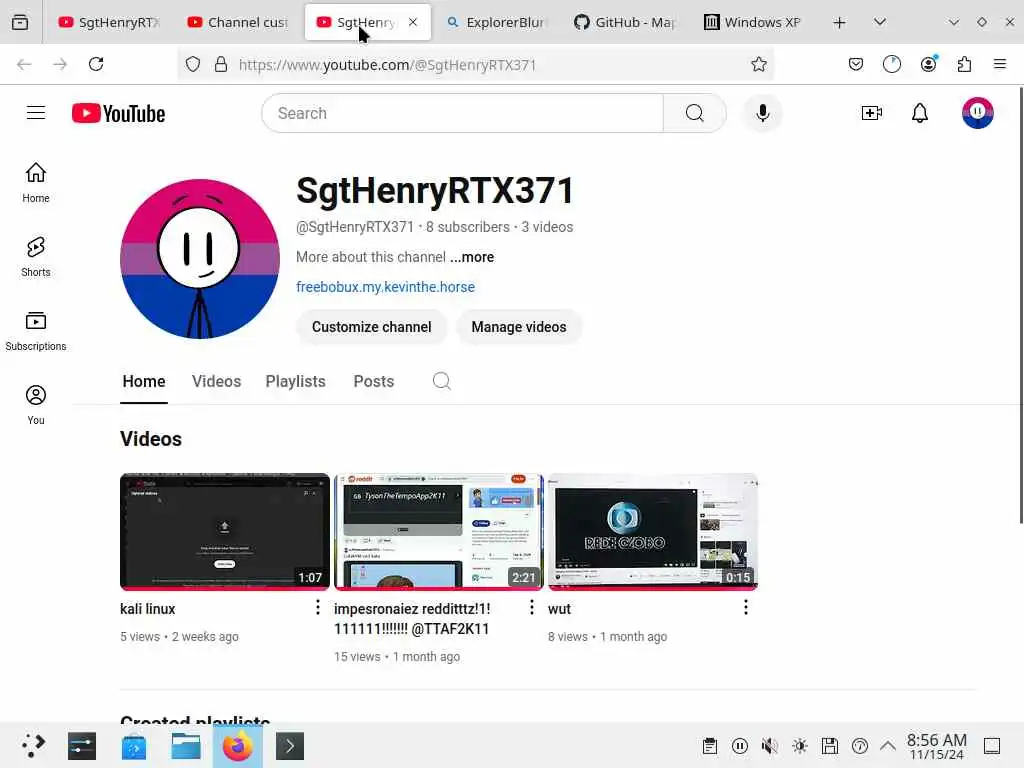Open the notifications bell

pos(920,113)
